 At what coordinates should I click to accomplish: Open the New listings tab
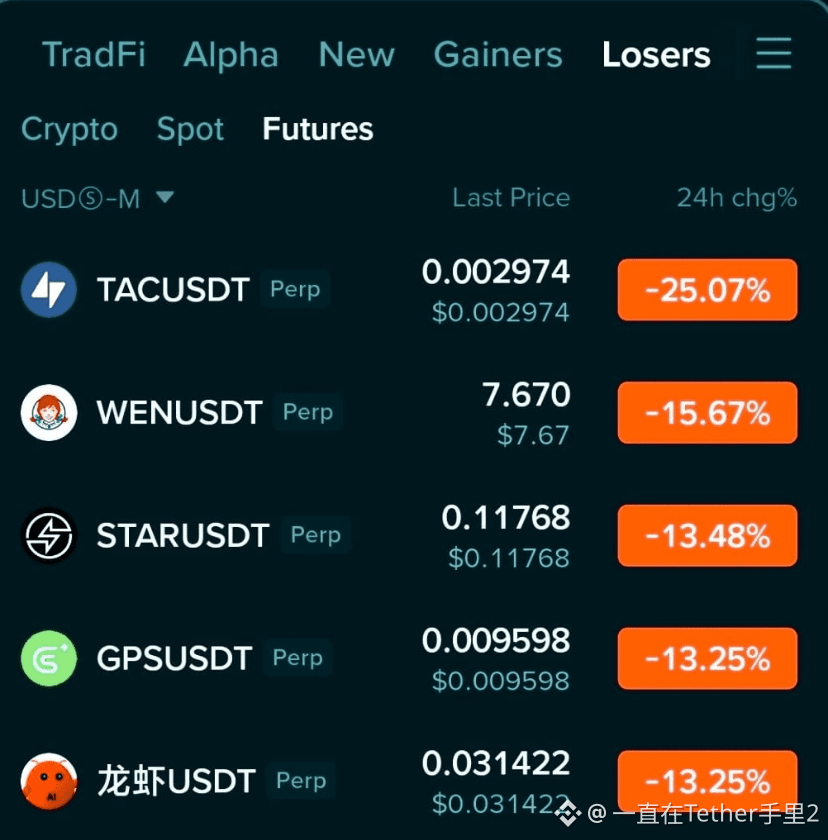click(x=356, y=55)
